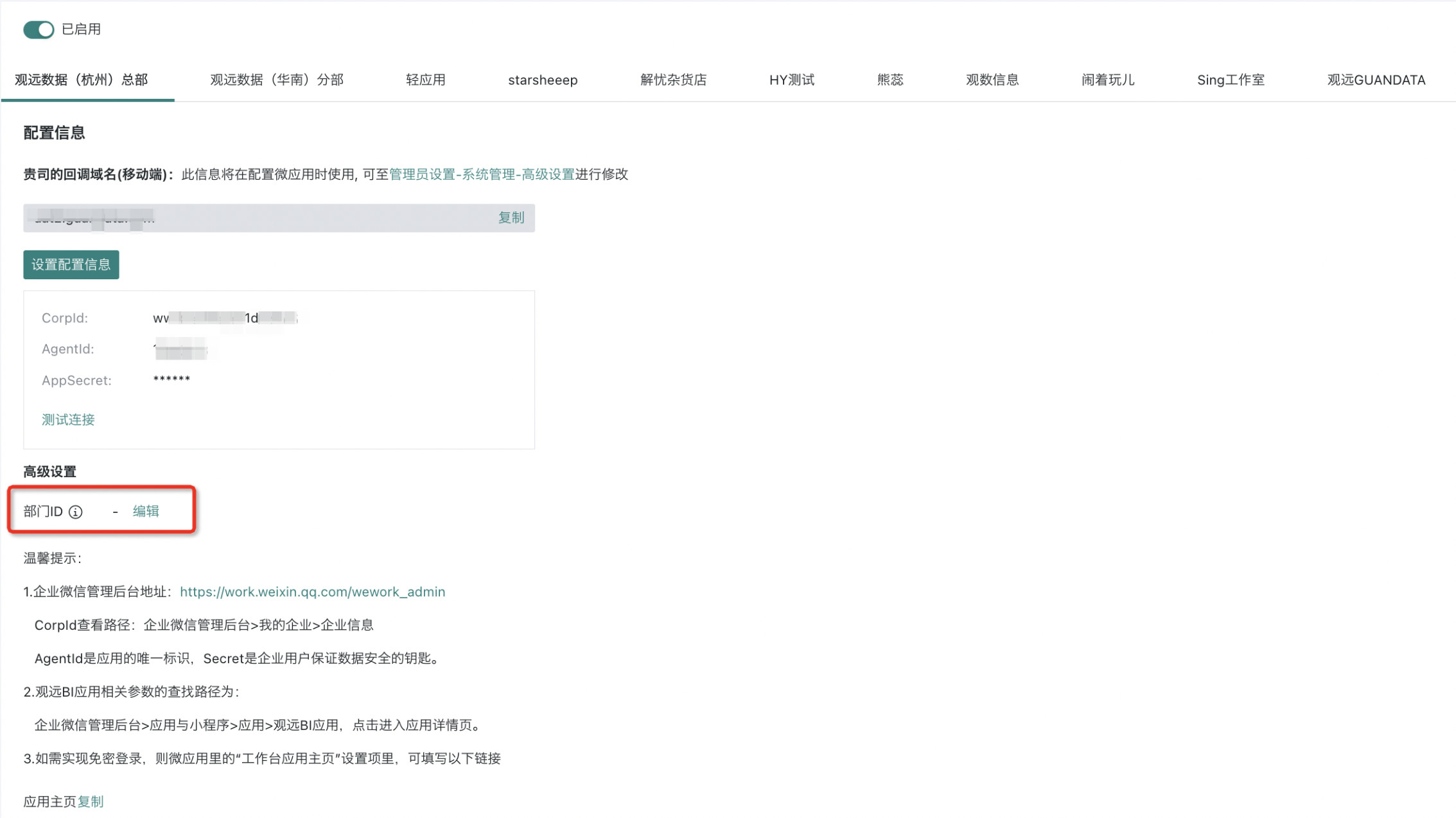Image resolution: width=1456 pixels, height=818 pixels.
Task: Open the 闹着玩儿 tab
Action: [x=1107, y=80]
